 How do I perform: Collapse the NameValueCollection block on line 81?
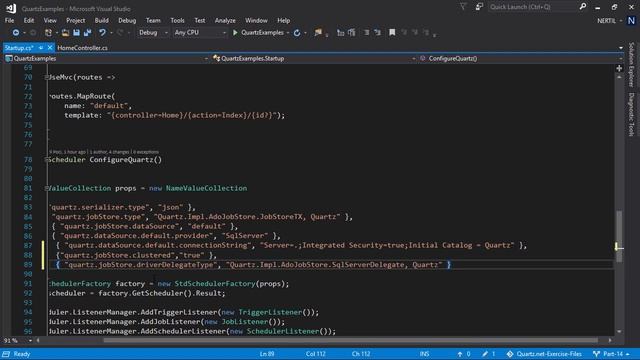coord(47,188)
